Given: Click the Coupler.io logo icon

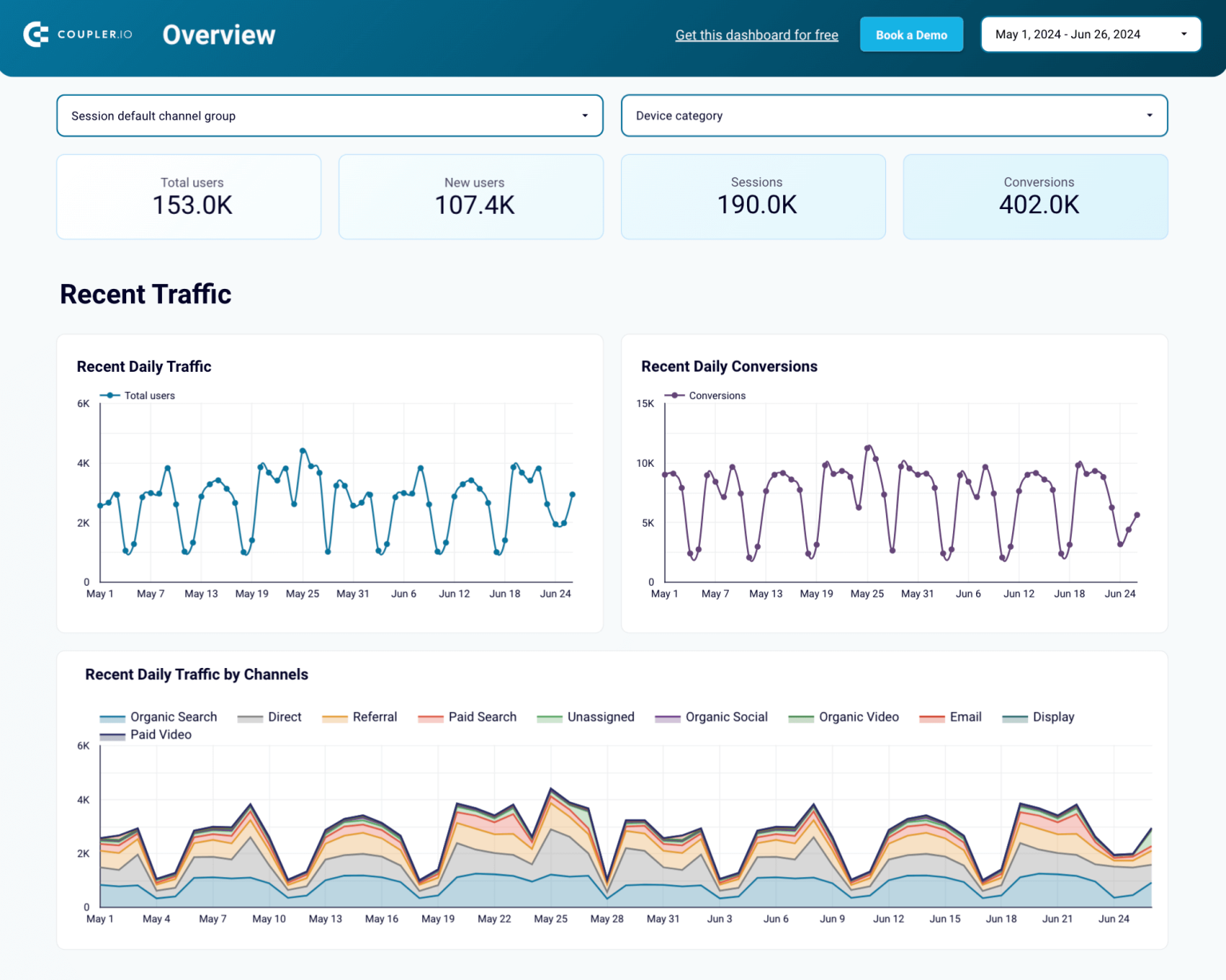Looking at the screenshot, I should pos(35,34).
